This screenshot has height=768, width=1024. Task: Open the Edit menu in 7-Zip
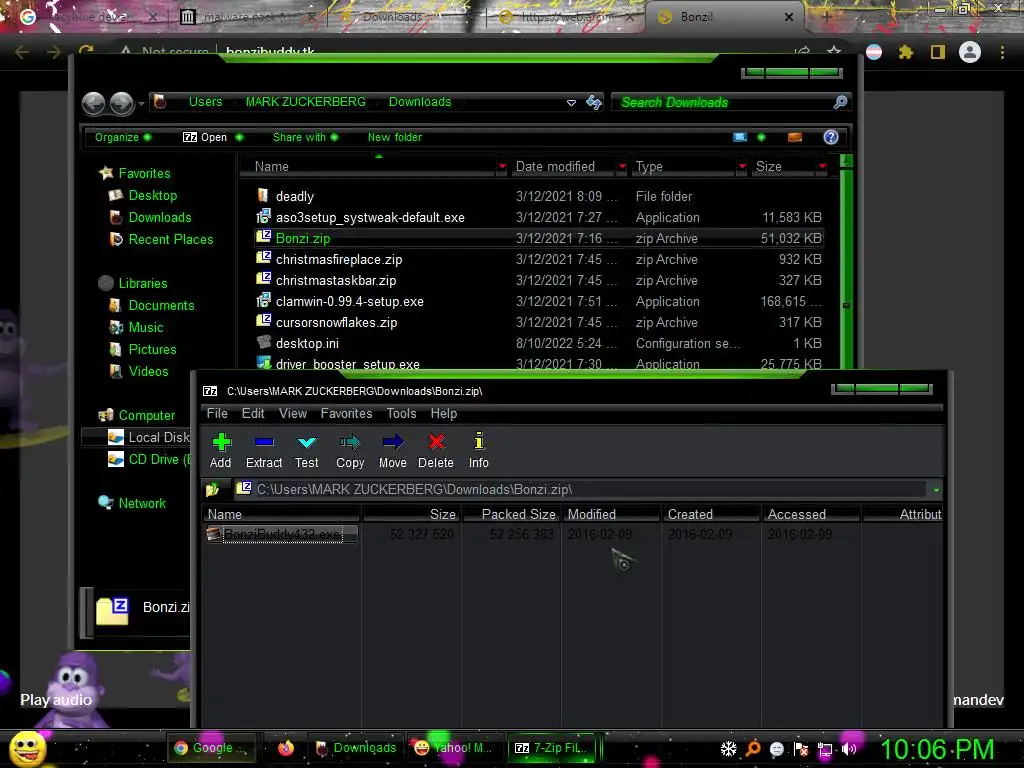coord(253,413)
